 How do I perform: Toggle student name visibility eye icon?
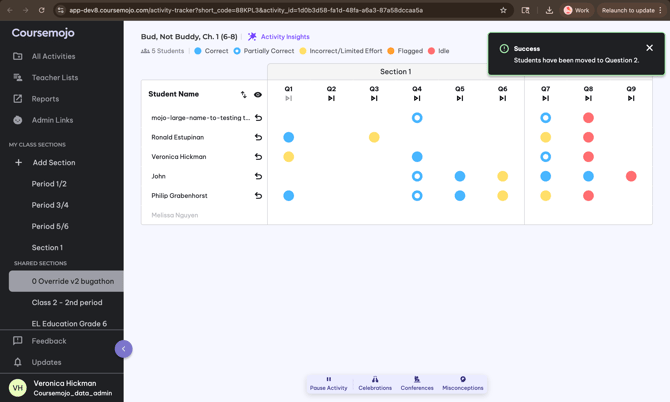[x=258, y=95]
